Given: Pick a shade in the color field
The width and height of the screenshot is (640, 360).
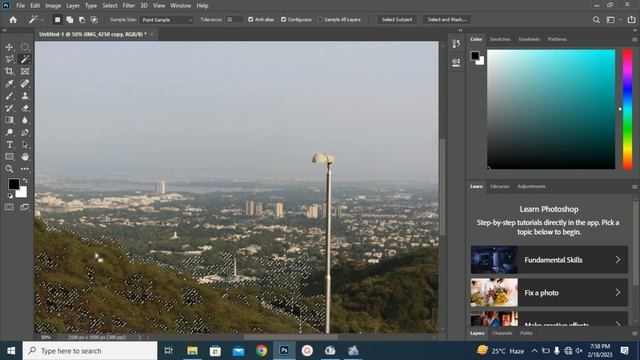Looking at the screenshot, I should [551, 109].
